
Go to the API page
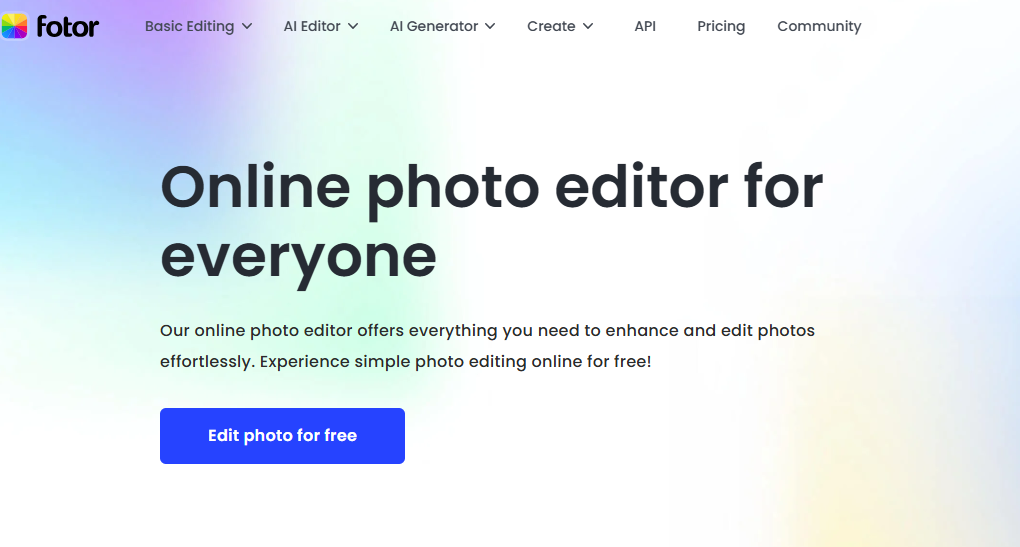[645, 26]
